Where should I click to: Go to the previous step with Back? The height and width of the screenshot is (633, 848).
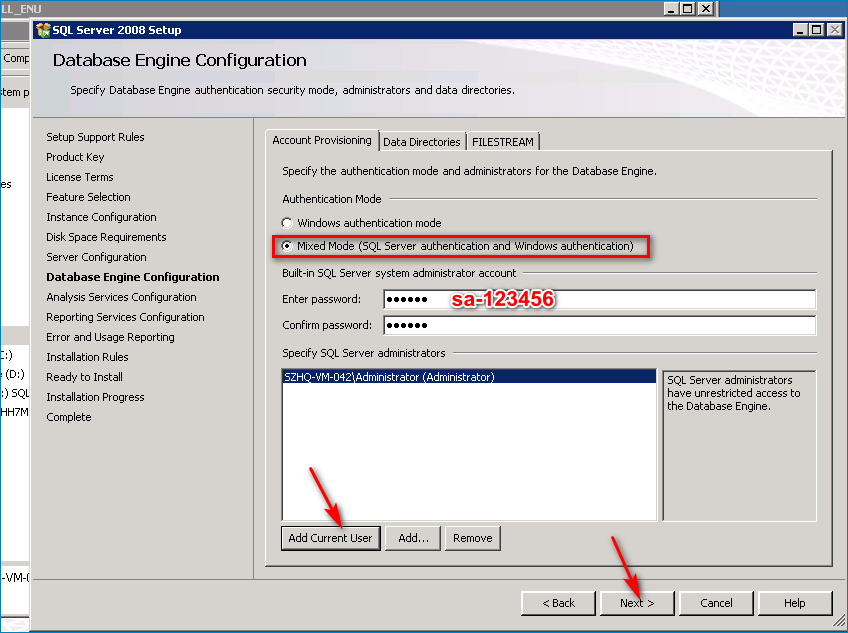pyautogui.click(x=558, y=603)
